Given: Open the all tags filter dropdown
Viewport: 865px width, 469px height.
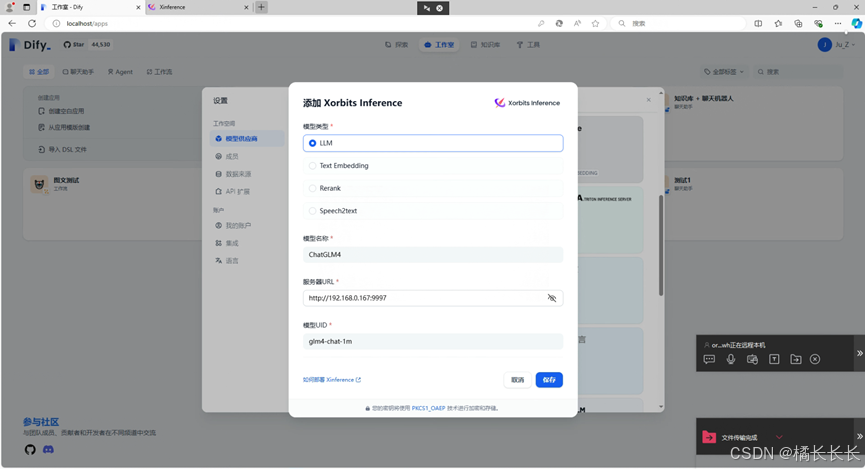Looking at the screenshot, I should click(724, 72).
